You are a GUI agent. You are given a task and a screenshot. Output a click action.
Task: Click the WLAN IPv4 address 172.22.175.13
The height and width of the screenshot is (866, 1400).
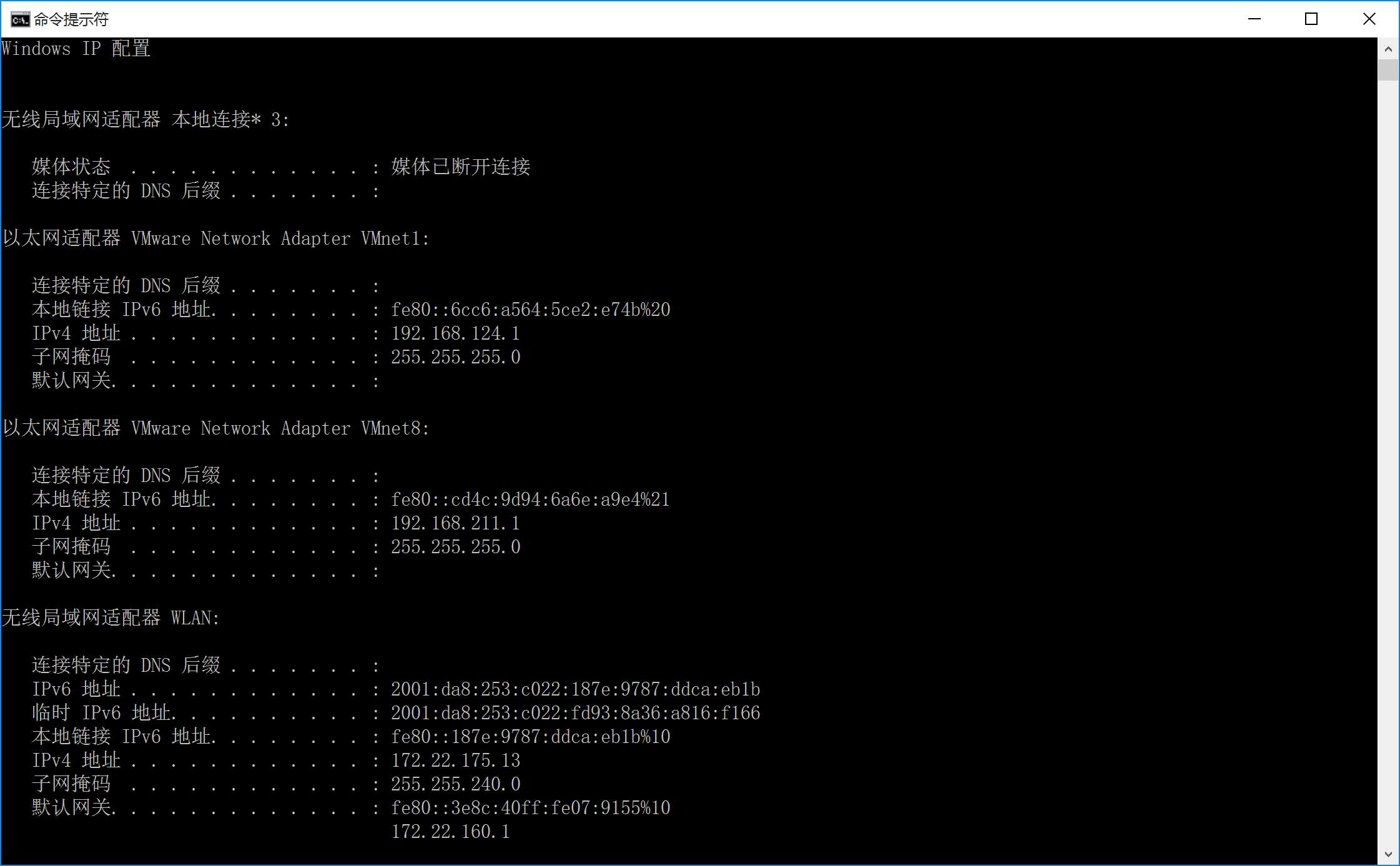456,760
